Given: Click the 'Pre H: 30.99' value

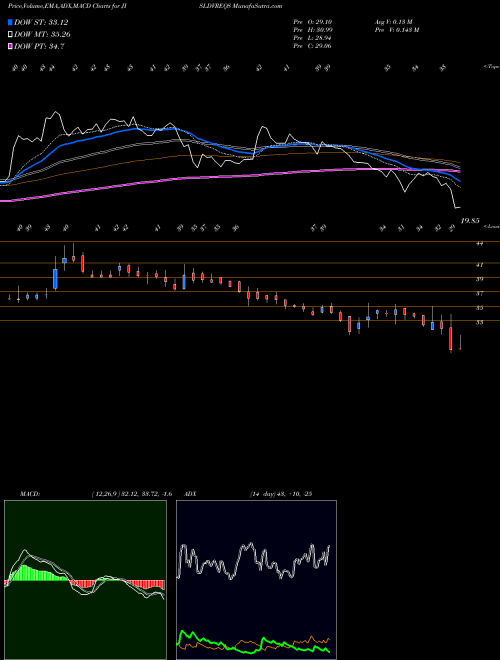Looking at the screenshot, I should pos(312,30).
